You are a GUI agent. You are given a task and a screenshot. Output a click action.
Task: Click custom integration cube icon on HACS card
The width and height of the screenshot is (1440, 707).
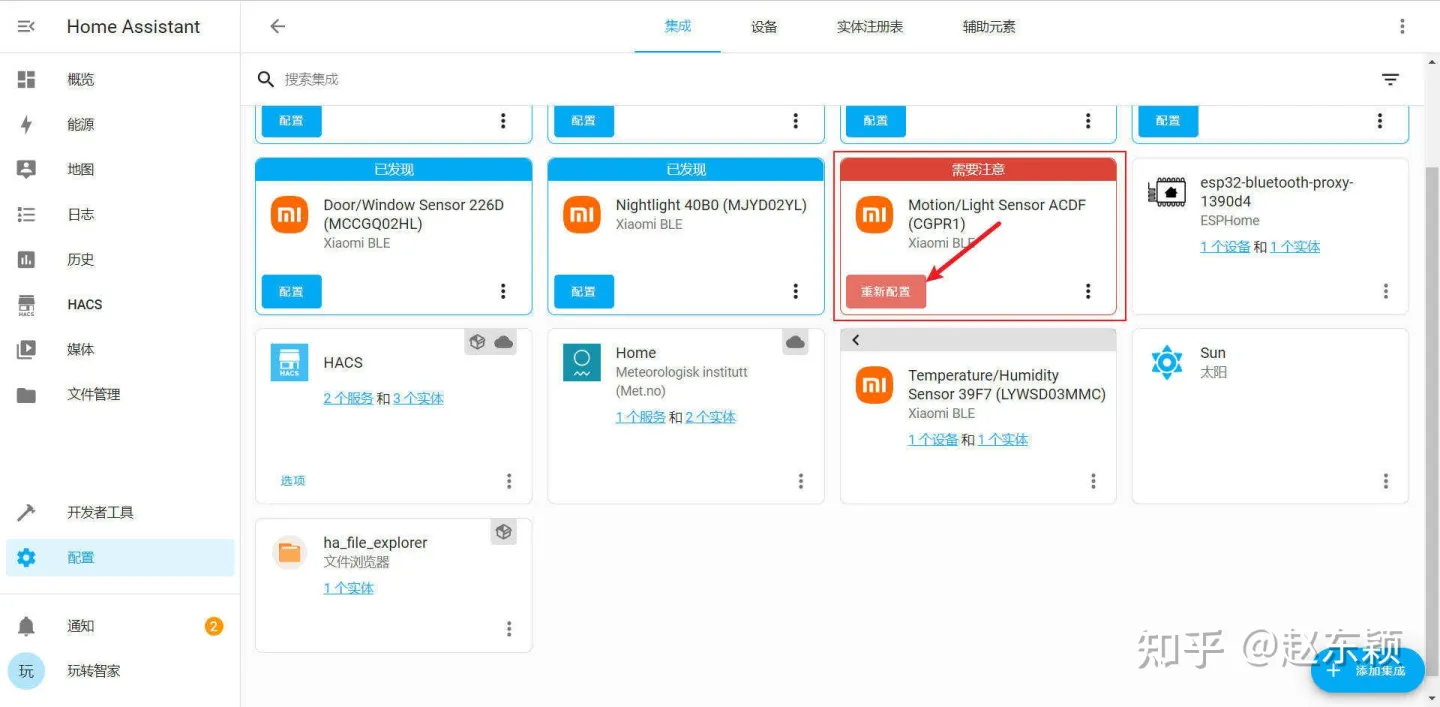(478, 342)
